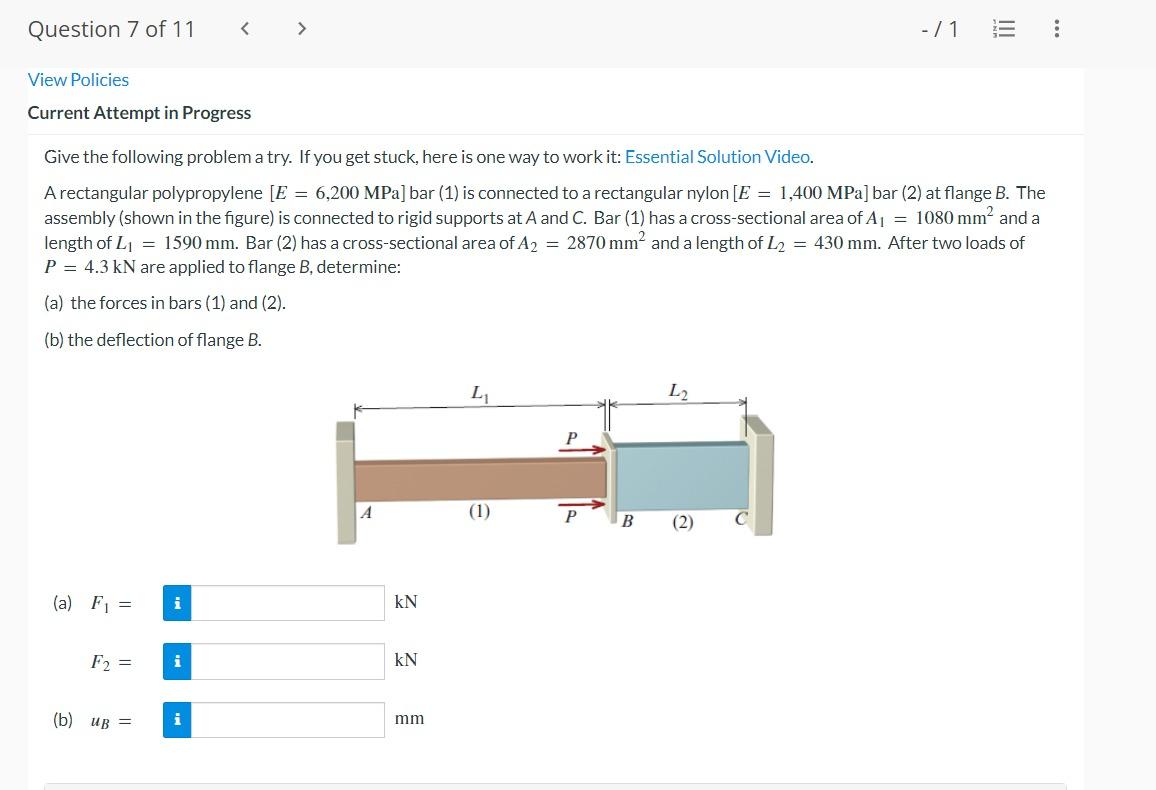Focus the uB deflection input field
Image resolution: width=1156 pixels, height=790 pixels.
coord(288,719)
